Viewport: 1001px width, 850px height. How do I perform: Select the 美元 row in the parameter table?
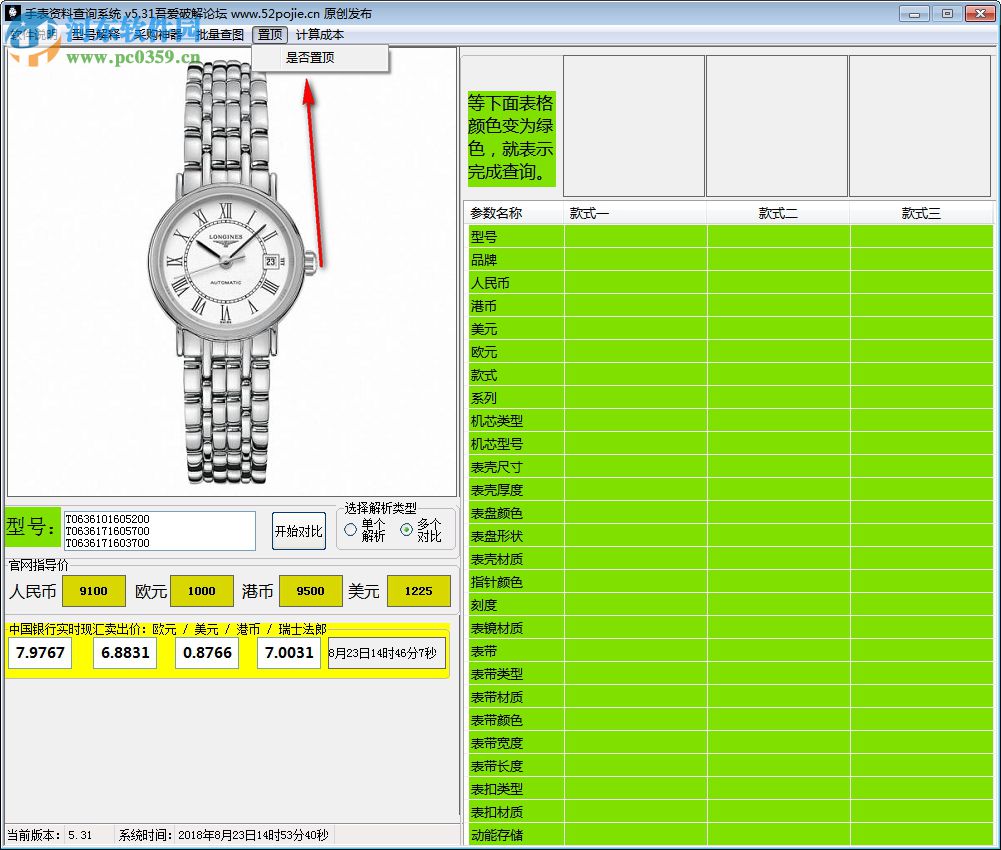tap(731, 329)
